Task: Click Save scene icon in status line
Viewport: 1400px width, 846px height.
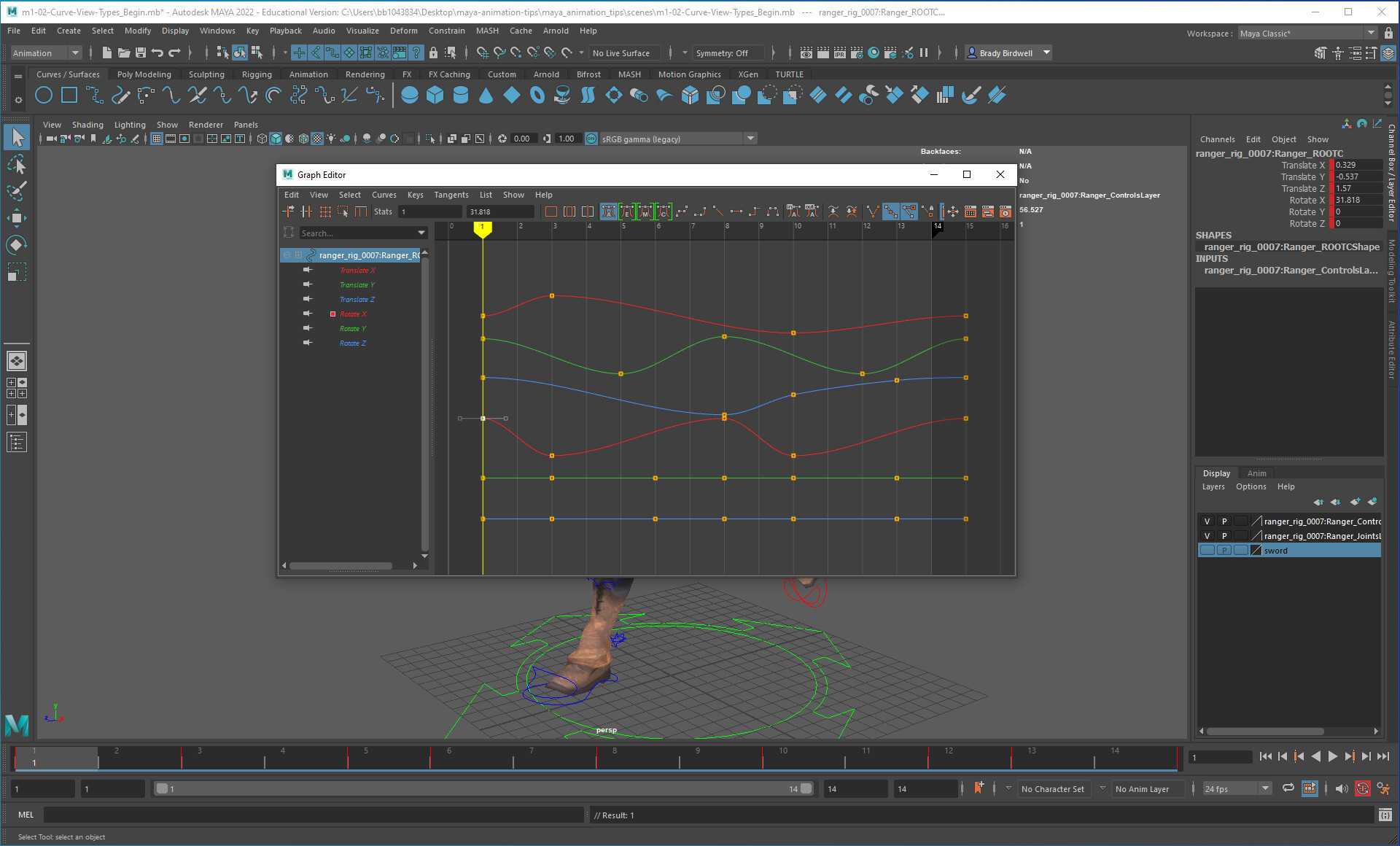Action: (141, 53)
